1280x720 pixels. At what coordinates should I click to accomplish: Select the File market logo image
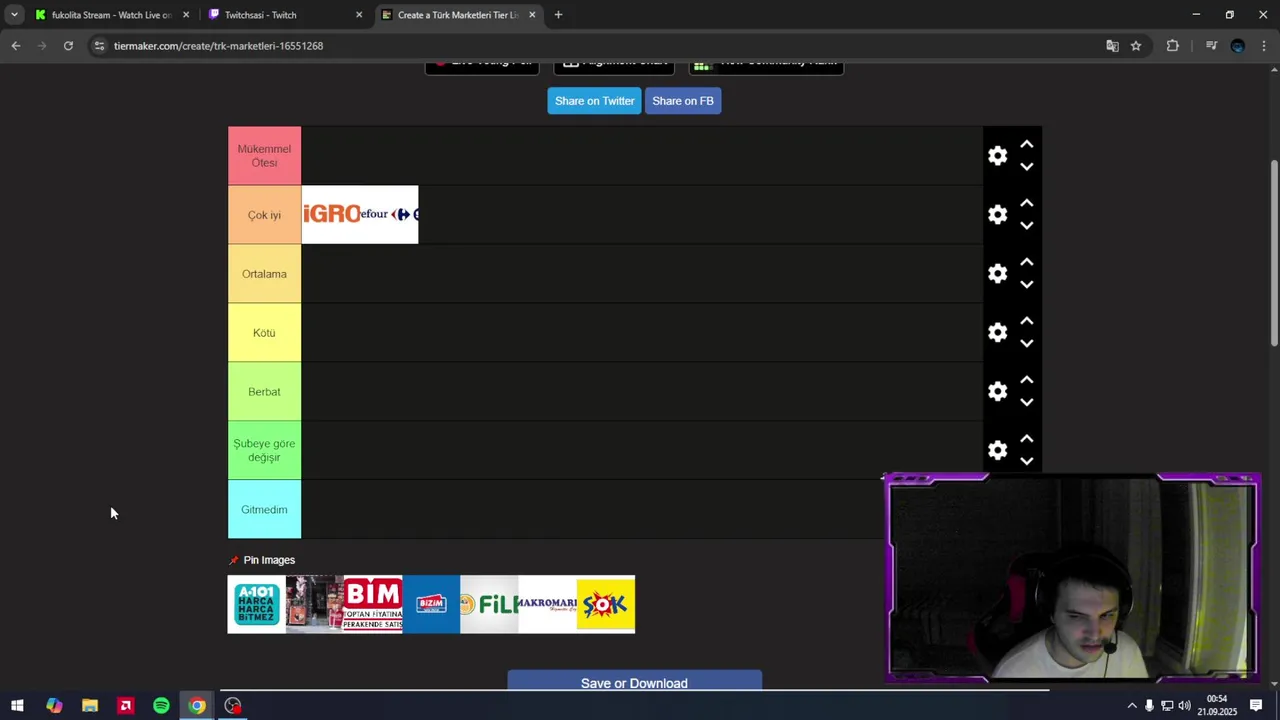(x=489, y=604)
